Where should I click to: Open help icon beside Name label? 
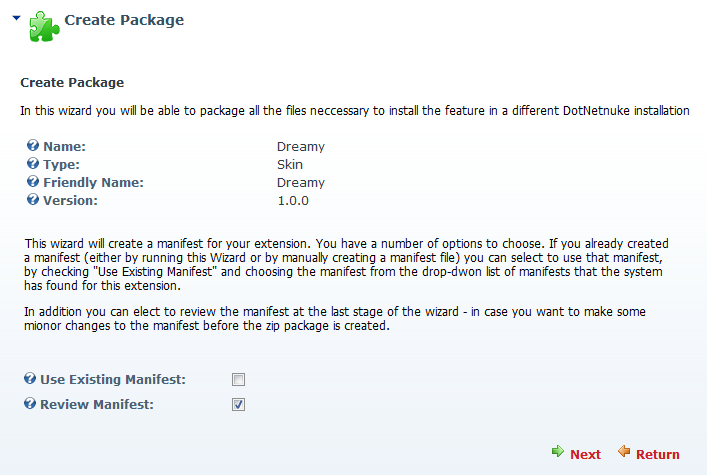click(33, 145)
